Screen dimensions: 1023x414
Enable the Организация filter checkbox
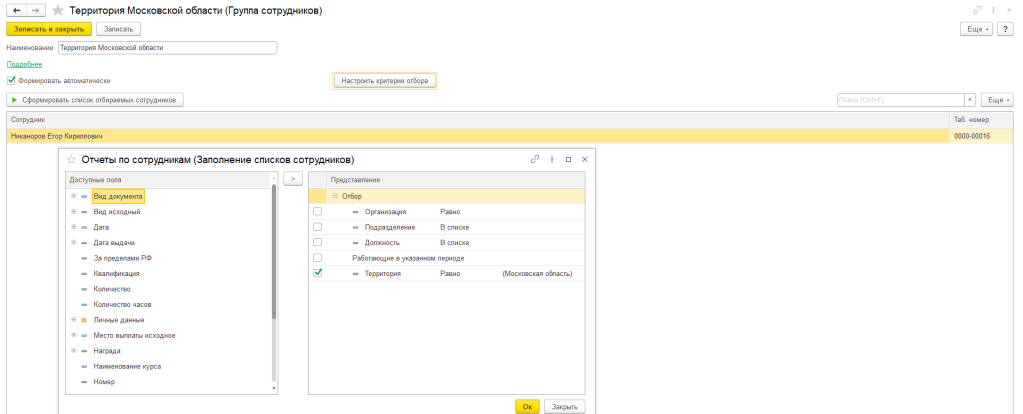pos(318,212)
